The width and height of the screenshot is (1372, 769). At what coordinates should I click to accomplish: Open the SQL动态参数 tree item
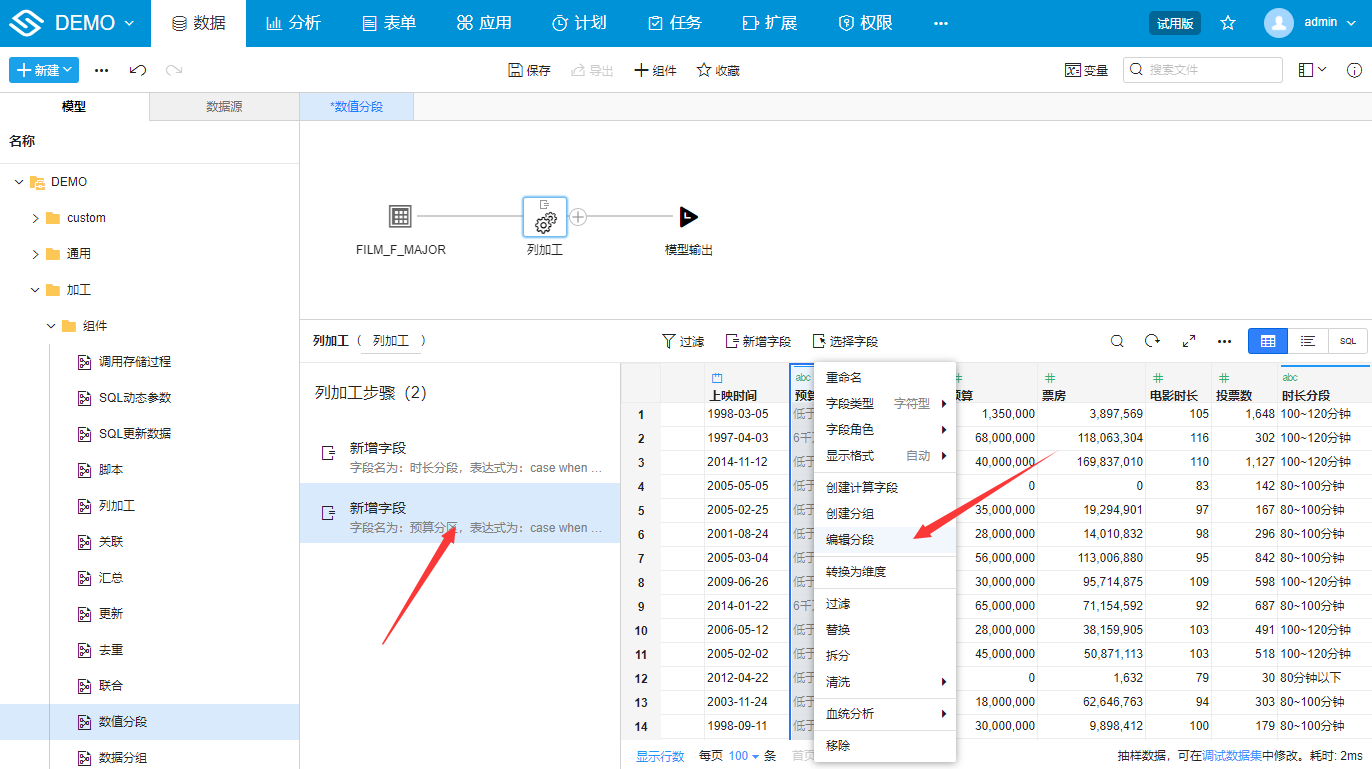coord(135,398)
